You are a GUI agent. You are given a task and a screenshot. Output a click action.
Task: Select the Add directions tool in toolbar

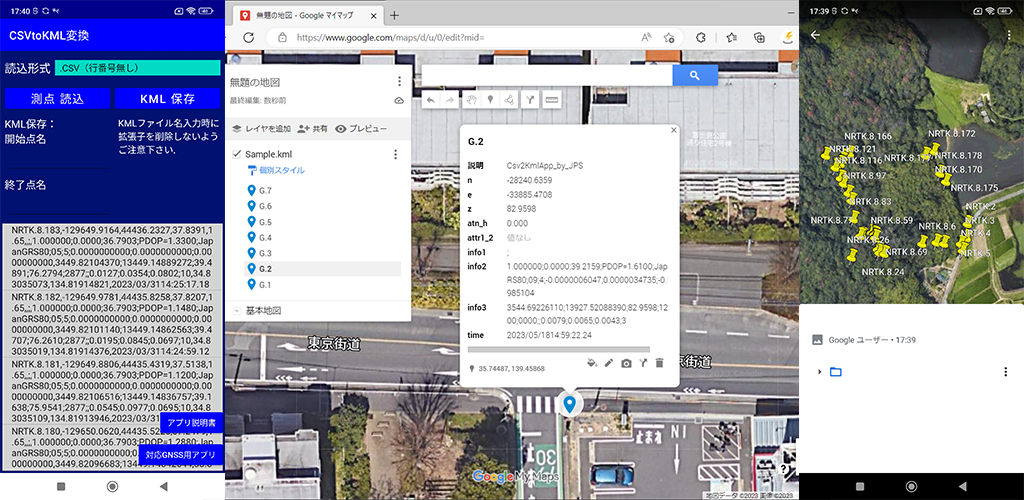tap(530, 100)
